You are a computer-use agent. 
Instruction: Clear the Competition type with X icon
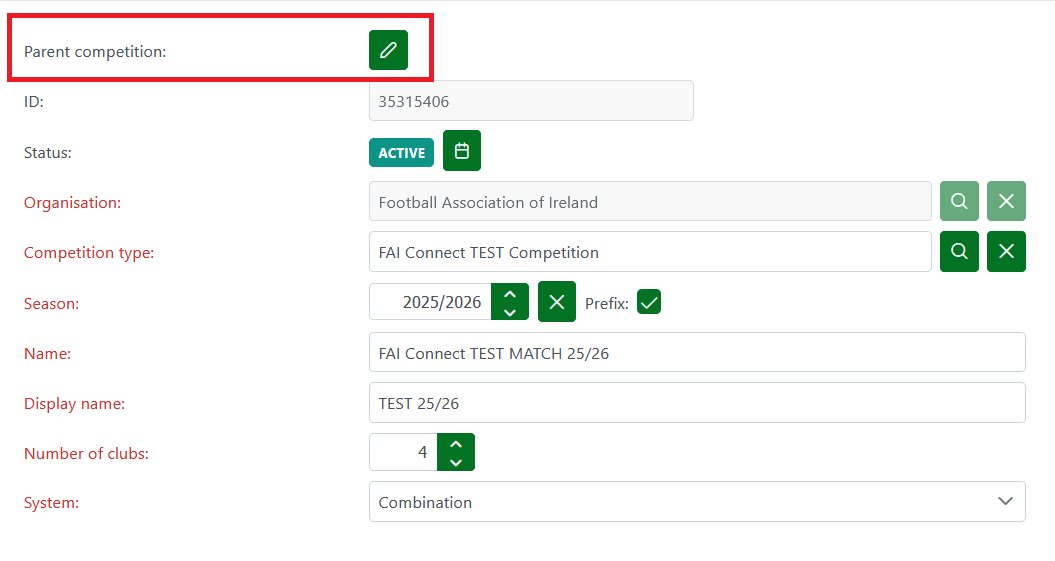[1006, 251]
